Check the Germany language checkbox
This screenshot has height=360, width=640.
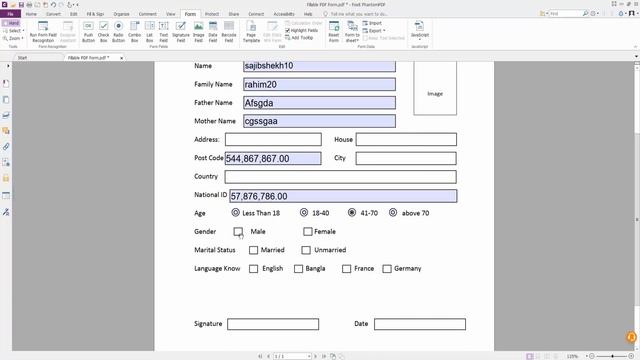coord(387,269)
